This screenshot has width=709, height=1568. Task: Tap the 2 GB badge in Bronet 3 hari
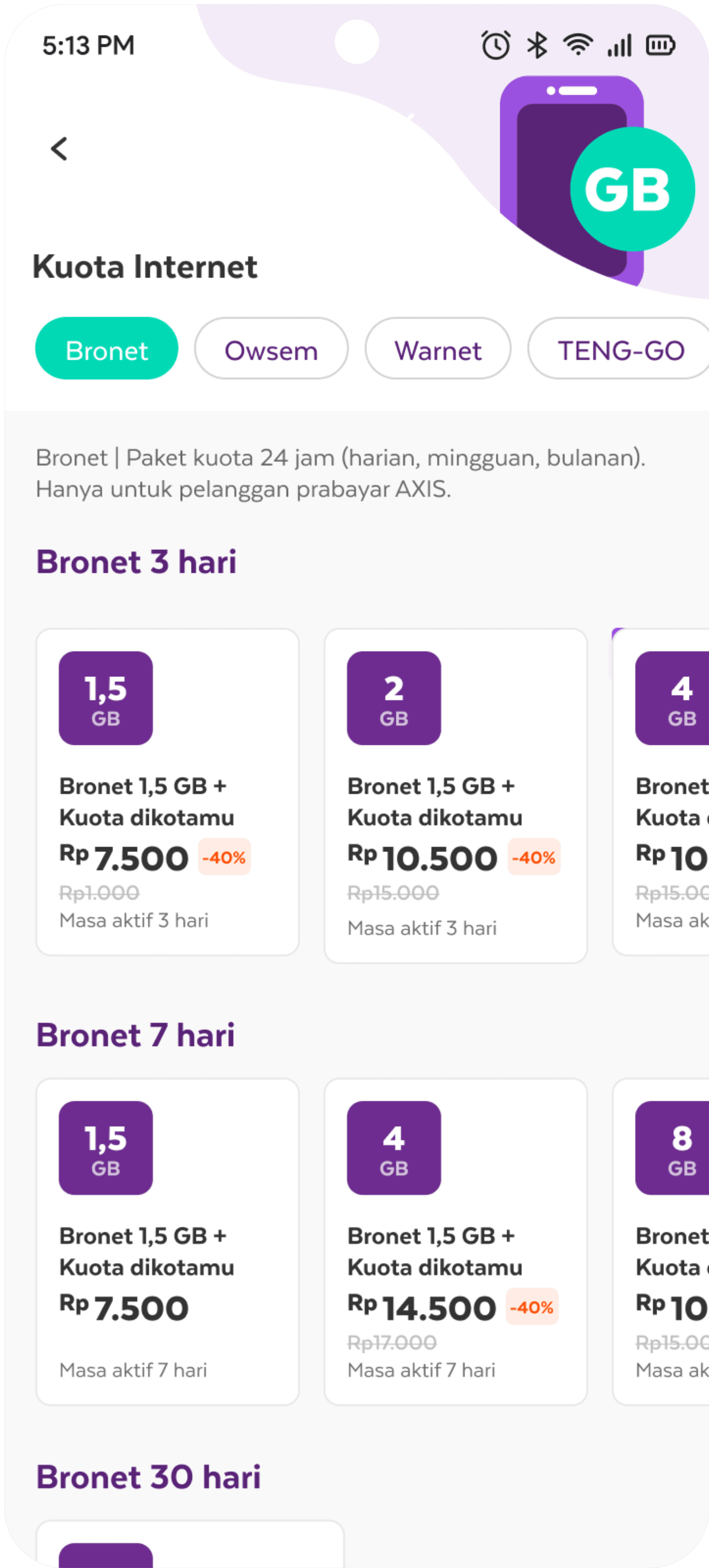393,698
